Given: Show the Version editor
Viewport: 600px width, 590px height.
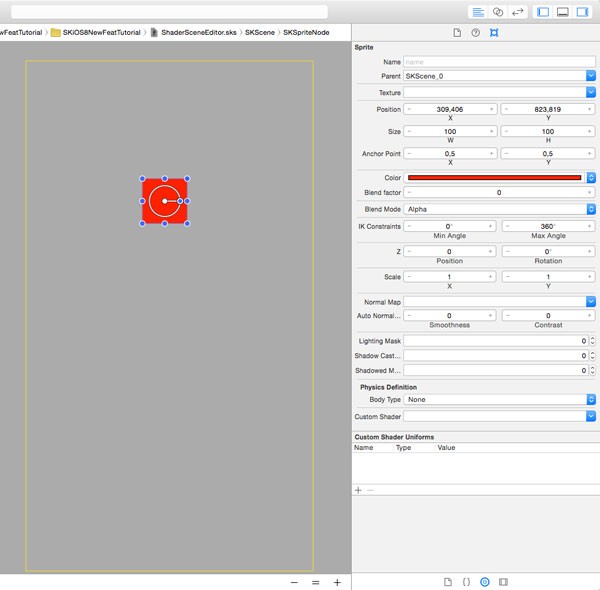Looking at the screenshot, I should pyautogui.click(x=518, y=12).
